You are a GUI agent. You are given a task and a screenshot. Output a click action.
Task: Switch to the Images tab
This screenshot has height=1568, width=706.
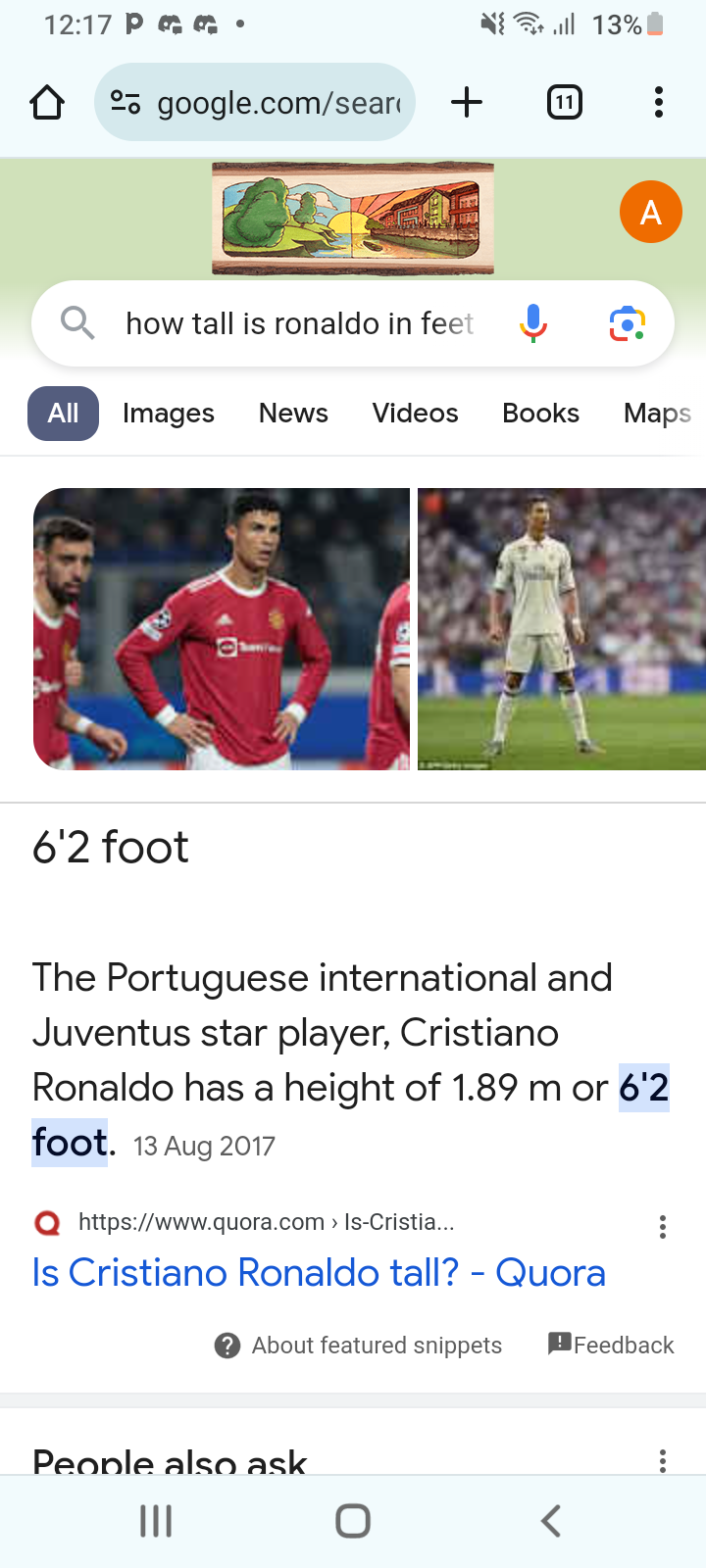[168, 414]
